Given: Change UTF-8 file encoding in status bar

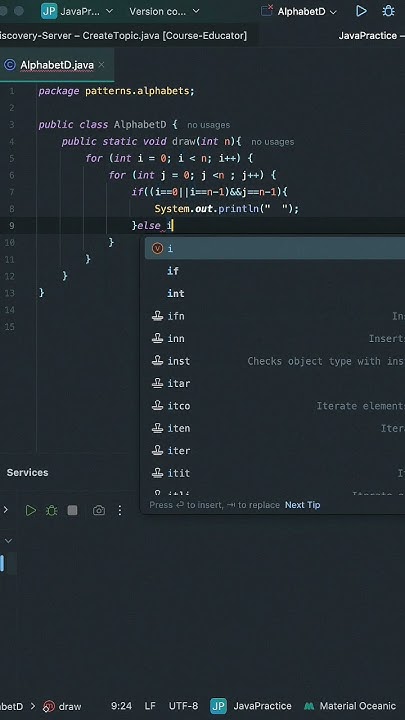Looking at the screenshot, I should 183,706.
